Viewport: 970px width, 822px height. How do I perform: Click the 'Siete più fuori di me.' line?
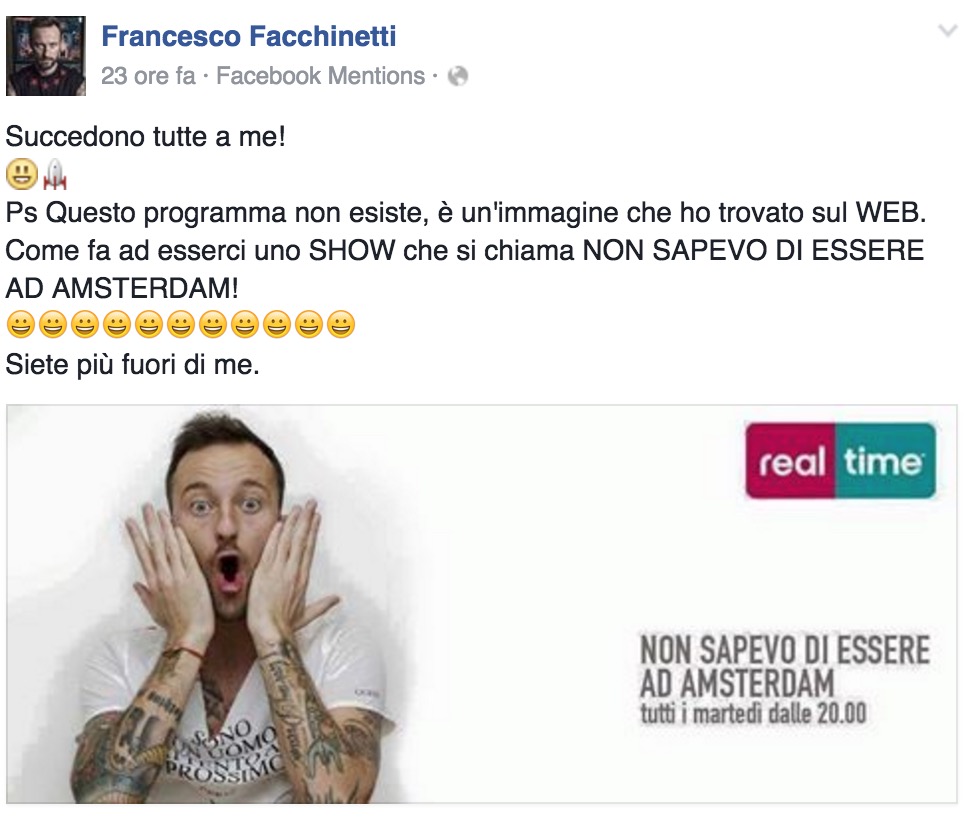[132, 364]
